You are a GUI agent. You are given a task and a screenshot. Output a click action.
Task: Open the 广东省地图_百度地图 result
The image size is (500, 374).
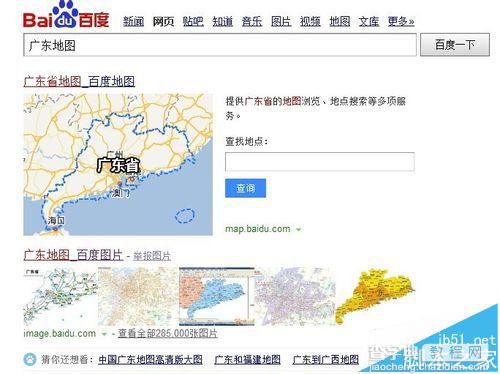click(79, 81)
